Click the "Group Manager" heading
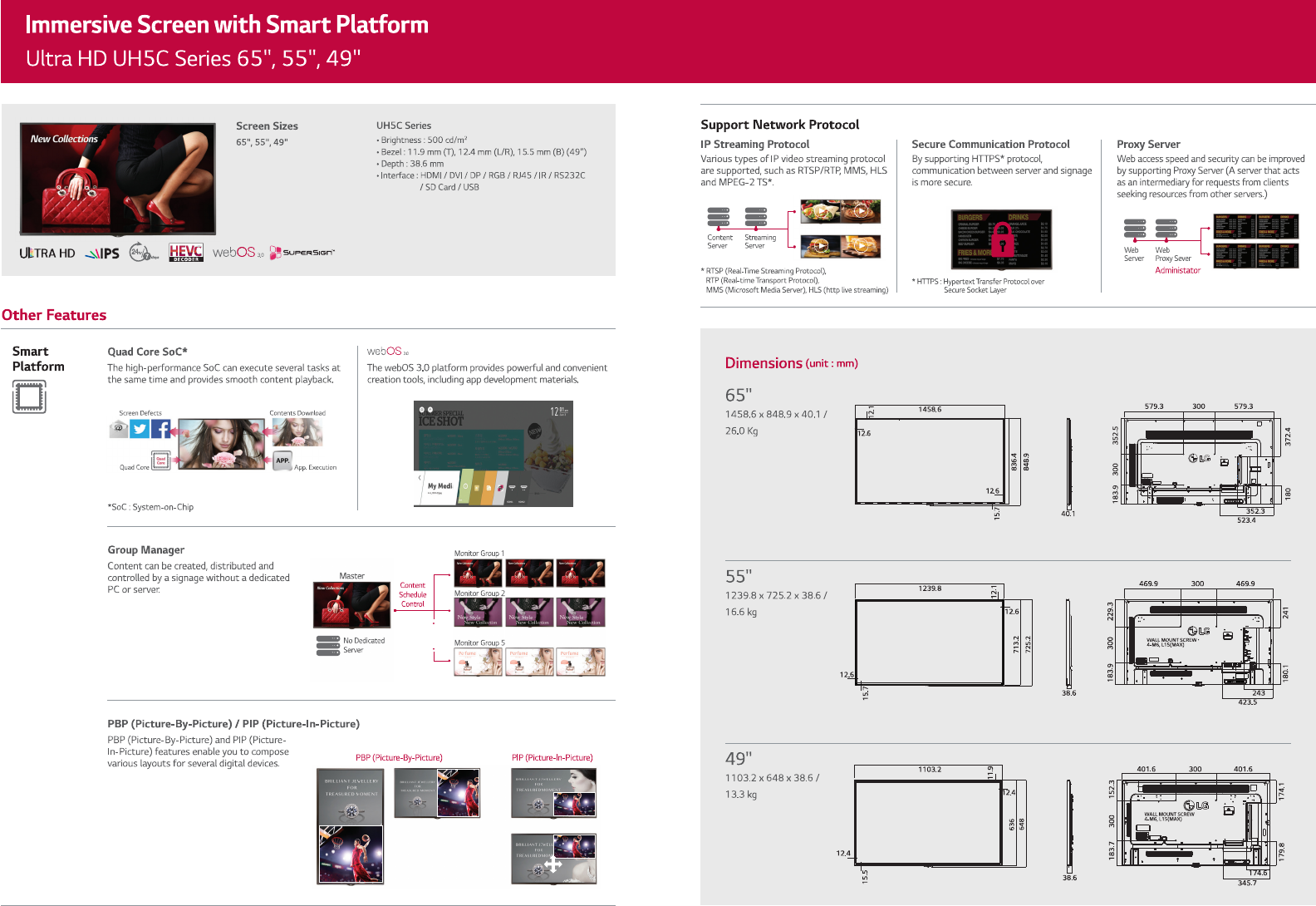 pyautogui.click(x=146, y=550)
